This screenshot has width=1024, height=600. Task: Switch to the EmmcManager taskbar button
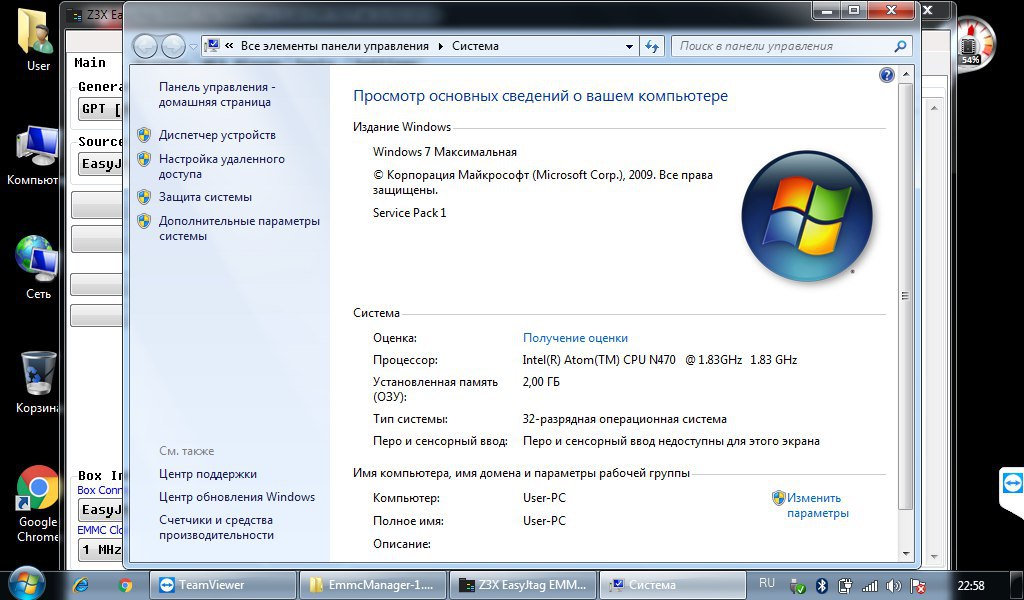pyautogui.click(x=373, y=585)
